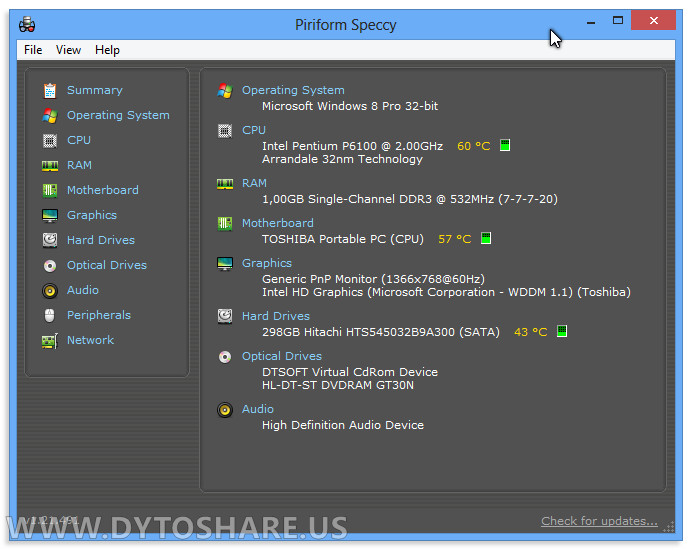Click the Motherboard icon in main panel
692x550 pixels.
[x=225, y=224]
